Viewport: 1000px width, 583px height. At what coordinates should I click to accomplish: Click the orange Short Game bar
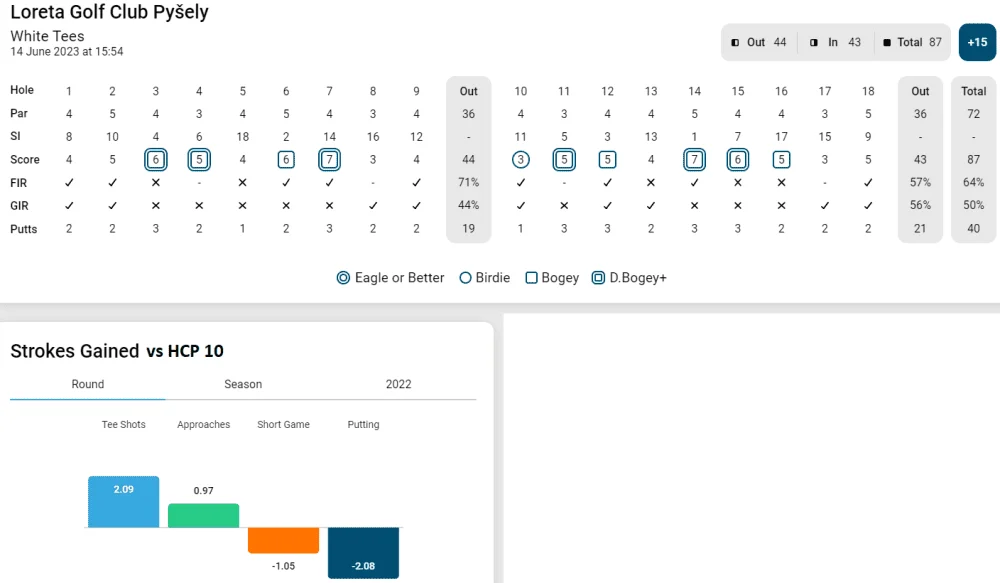(283, 540)
